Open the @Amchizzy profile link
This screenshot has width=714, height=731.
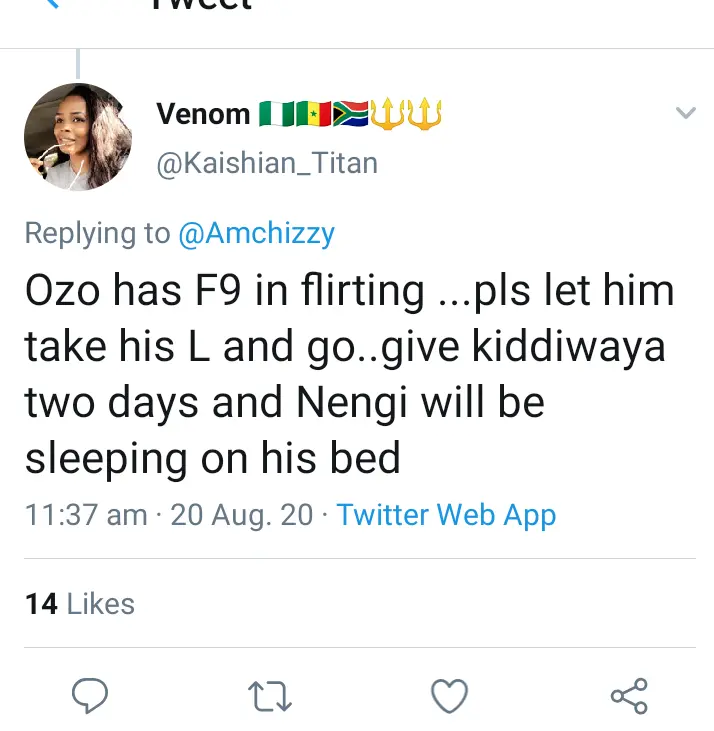256,233
